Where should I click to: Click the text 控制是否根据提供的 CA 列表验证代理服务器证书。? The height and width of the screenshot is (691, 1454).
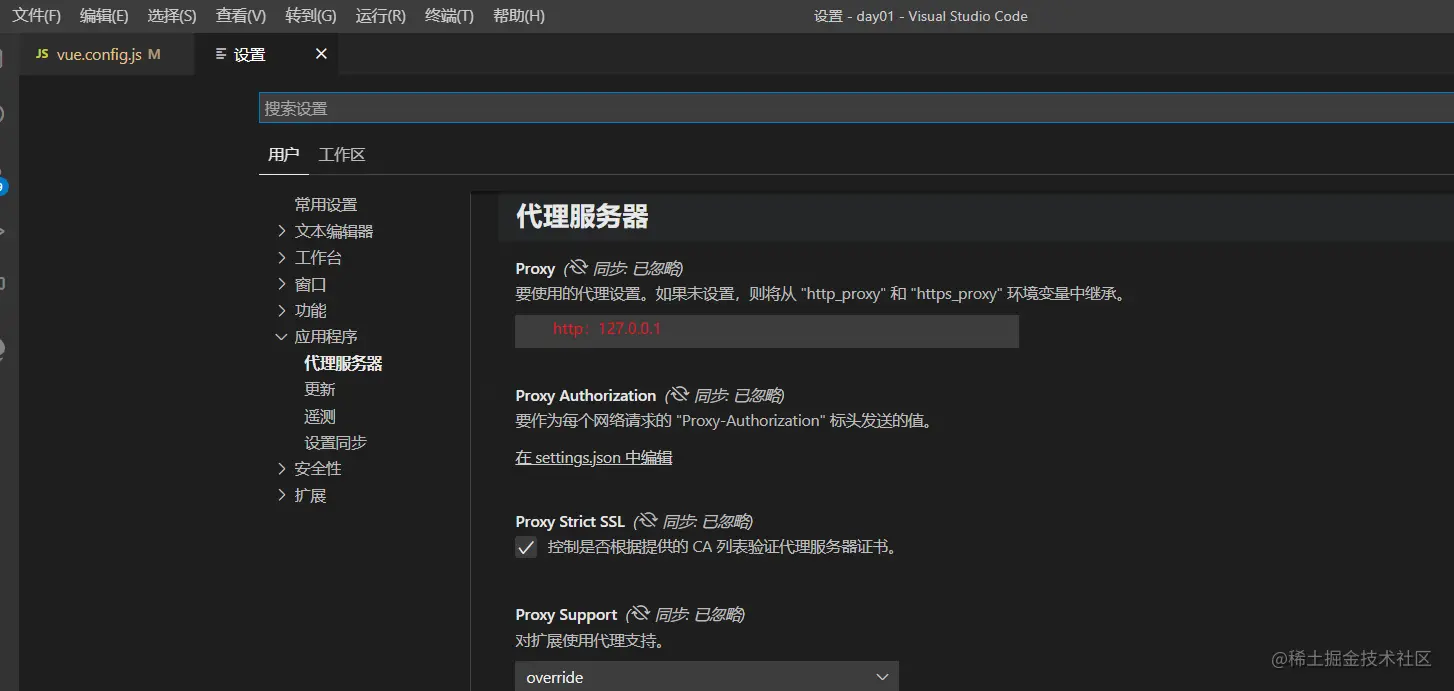point(722,547)
